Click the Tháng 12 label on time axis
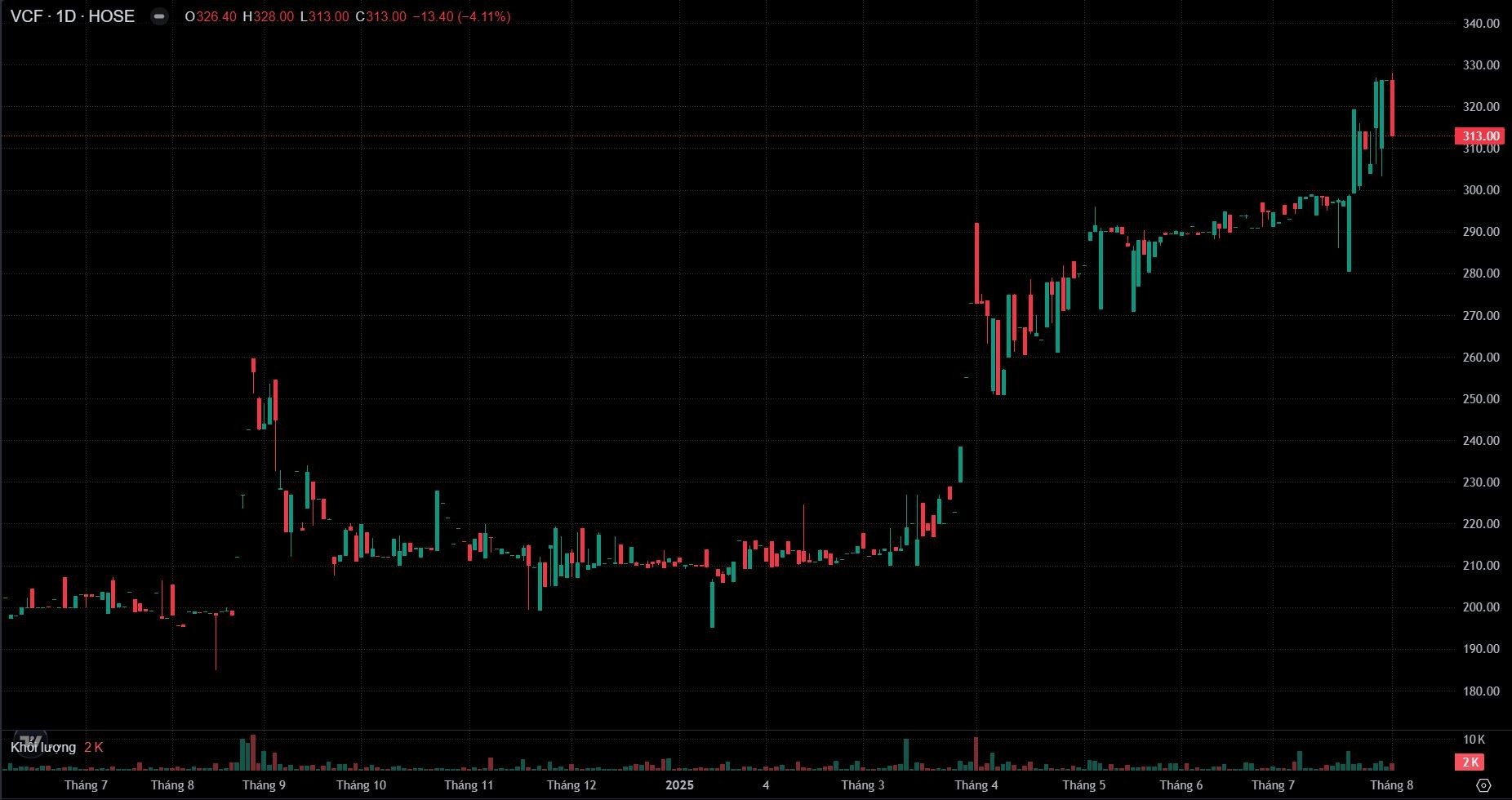The image size is (1512, 800). pyautogui.click(x=571, y=785)
